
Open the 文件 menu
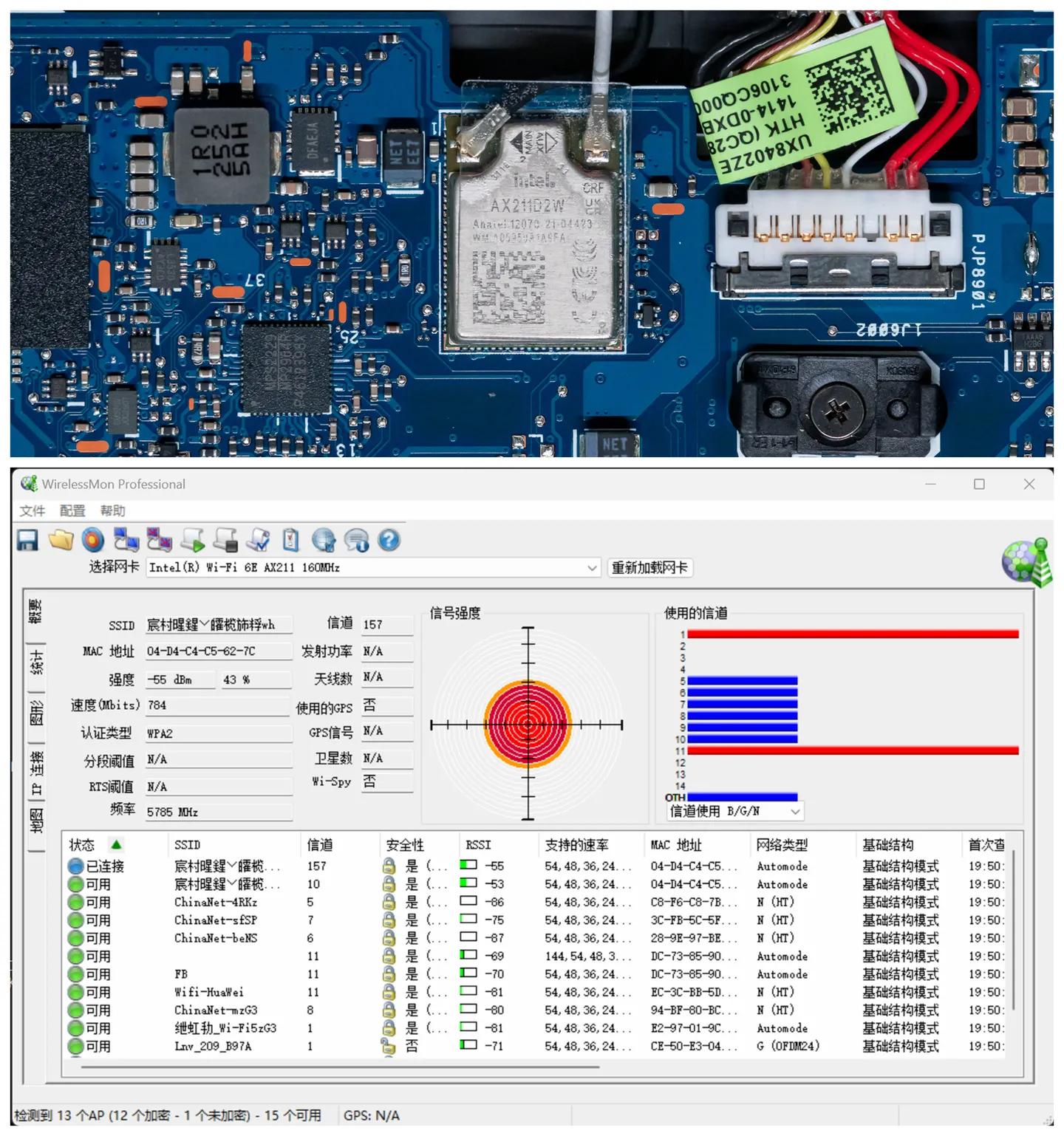[32, 511]
